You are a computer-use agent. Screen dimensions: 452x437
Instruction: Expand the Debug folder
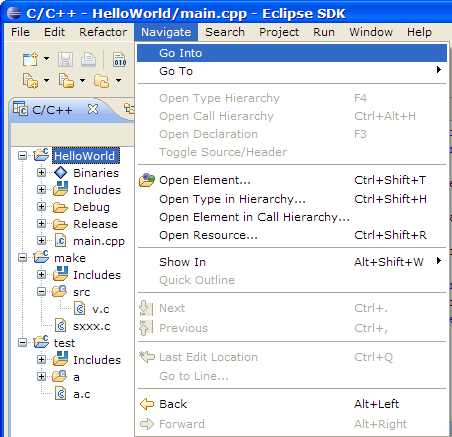41,207
